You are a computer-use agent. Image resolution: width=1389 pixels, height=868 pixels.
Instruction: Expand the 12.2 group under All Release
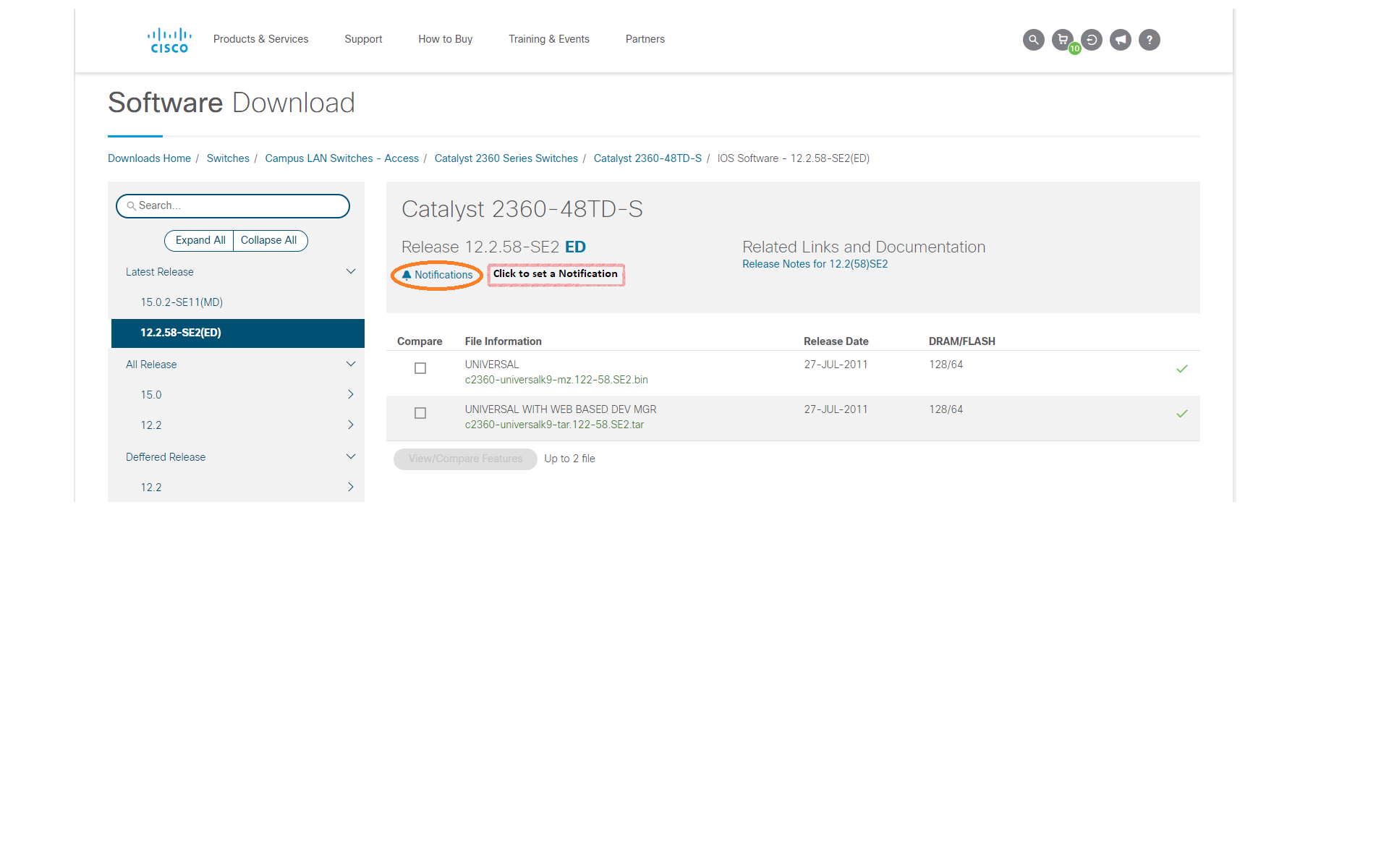pyautogui.click(x=351, y=425)
